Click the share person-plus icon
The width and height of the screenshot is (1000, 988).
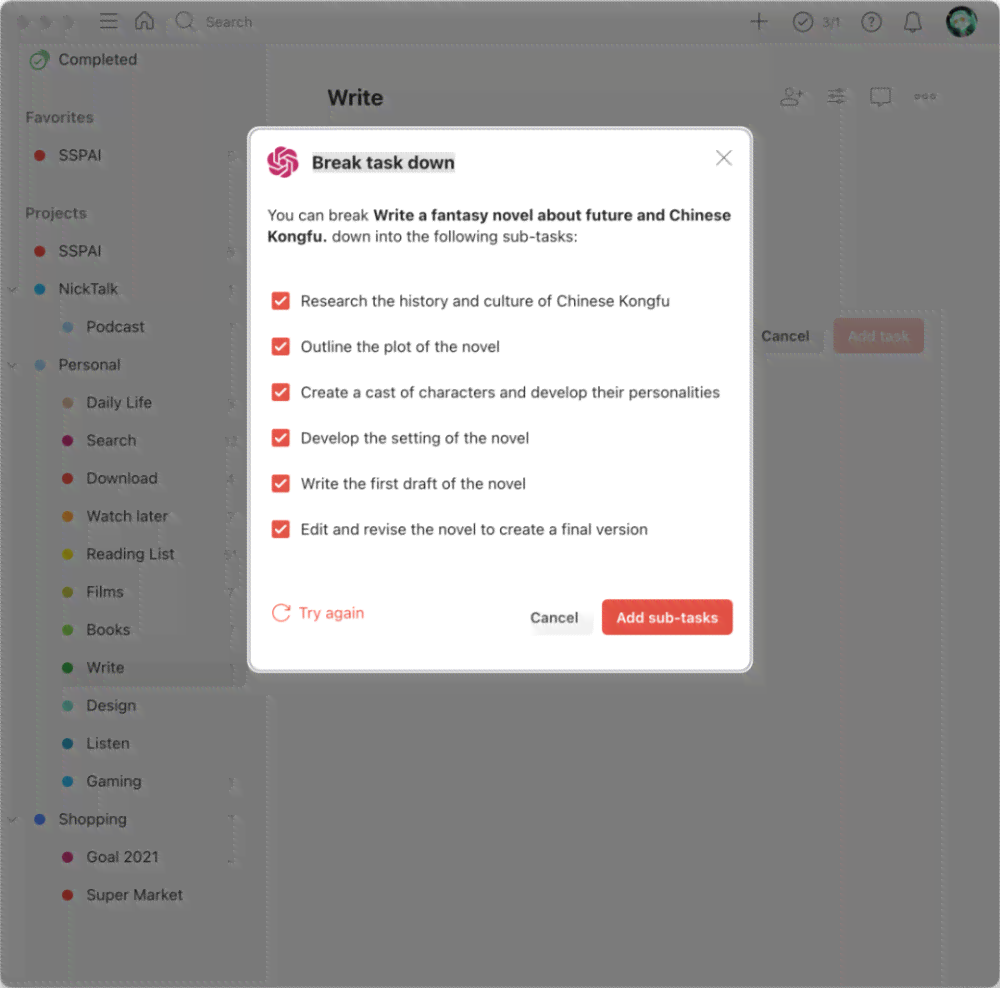[791, 97]
